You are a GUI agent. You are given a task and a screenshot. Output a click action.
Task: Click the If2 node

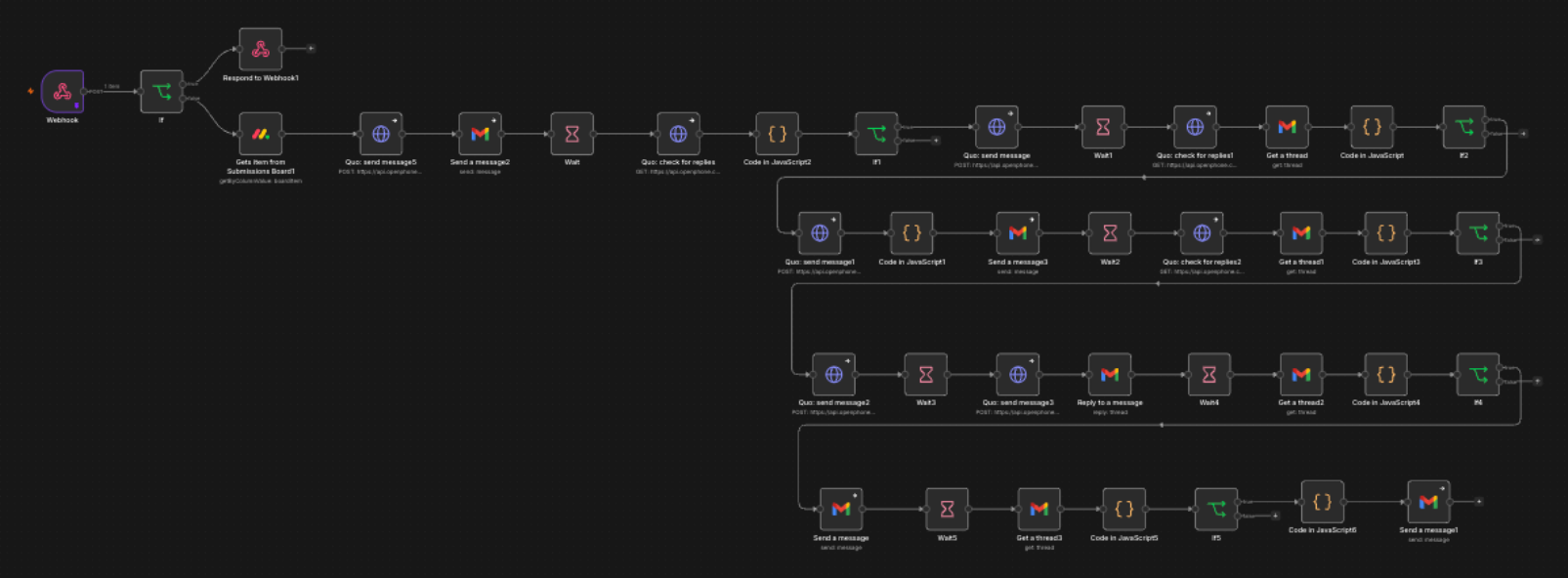point(1463,127)
